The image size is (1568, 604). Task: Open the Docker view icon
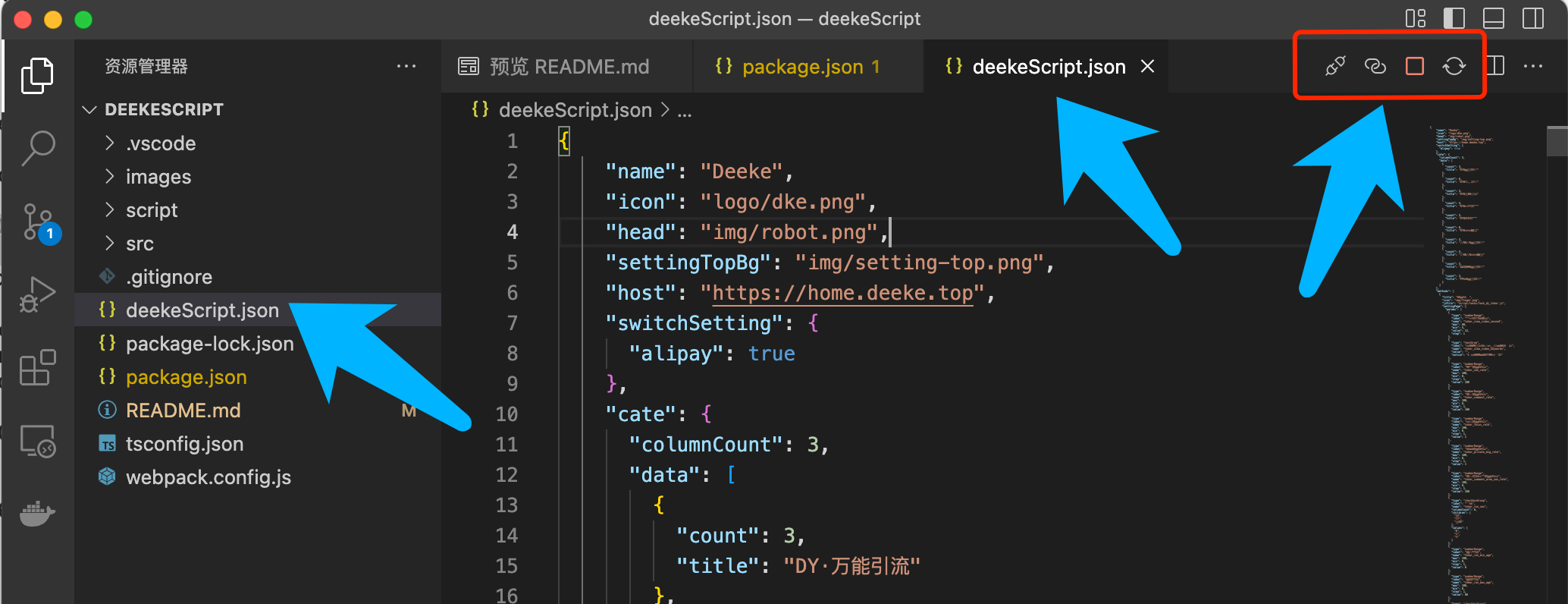[37, 514]
